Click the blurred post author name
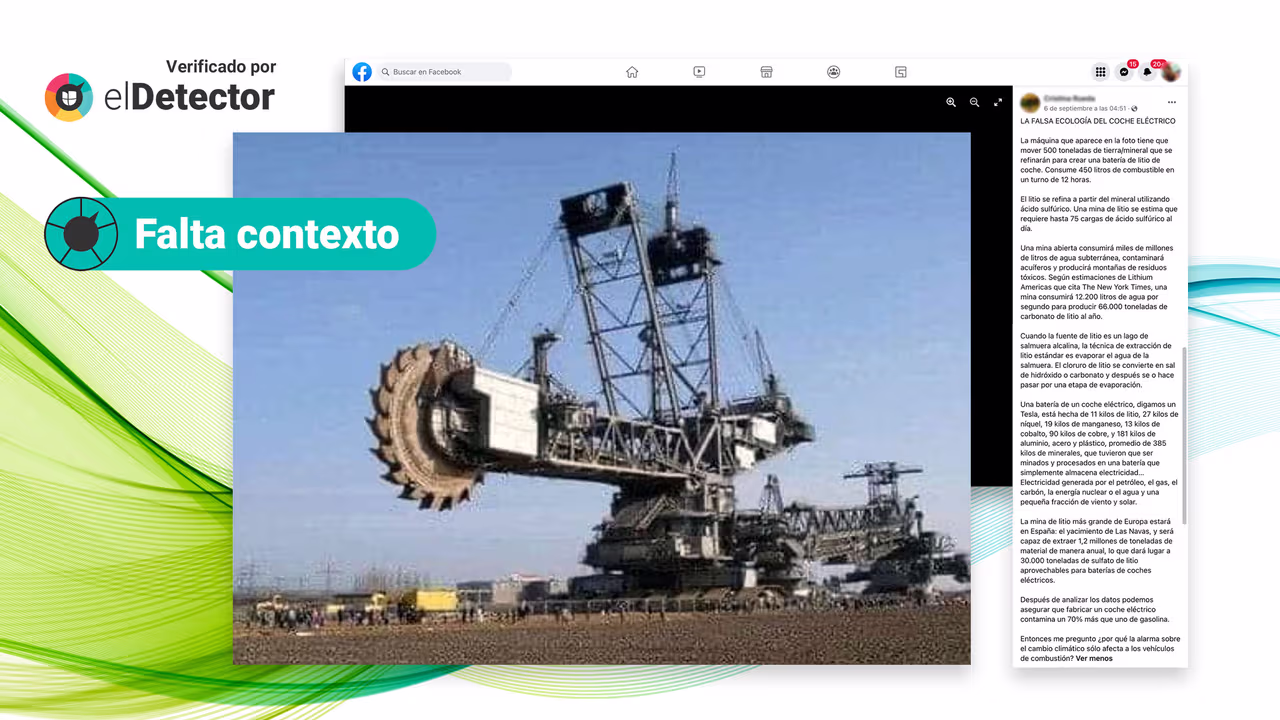1280x720 pixels. (x=1070, y=98)
